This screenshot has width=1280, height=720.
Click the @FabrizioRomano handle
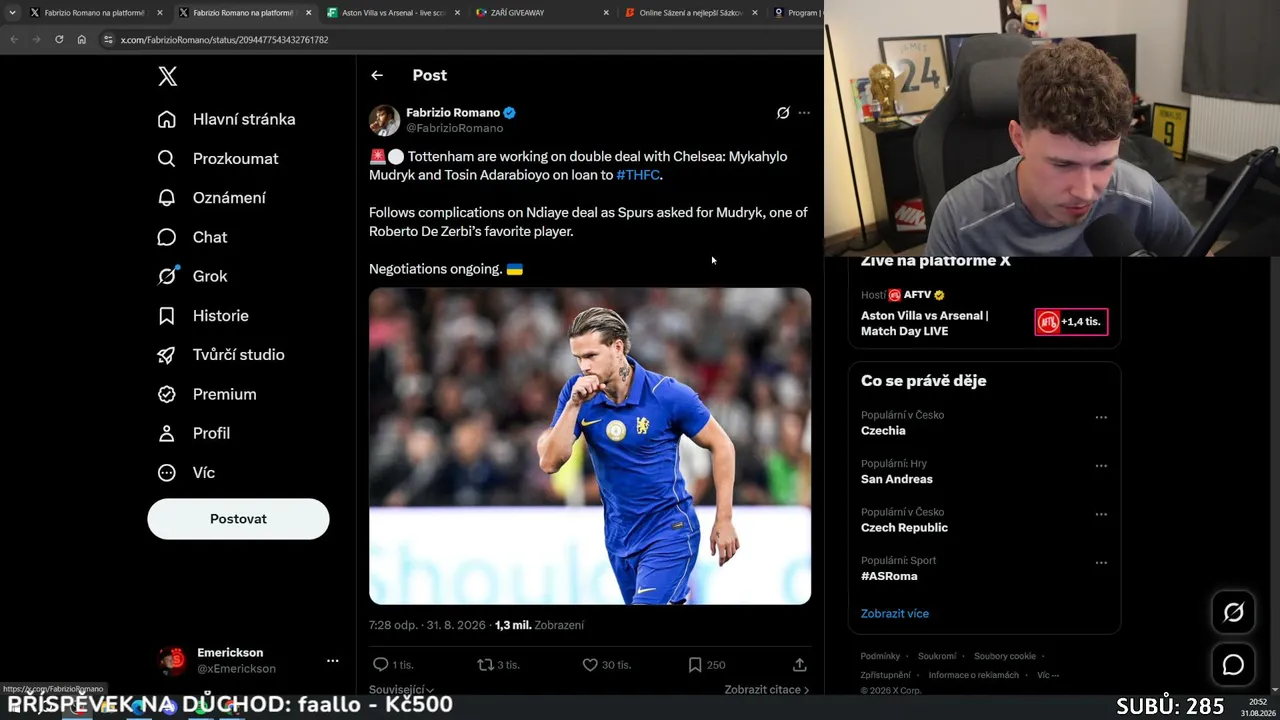[x=454, y=128]
